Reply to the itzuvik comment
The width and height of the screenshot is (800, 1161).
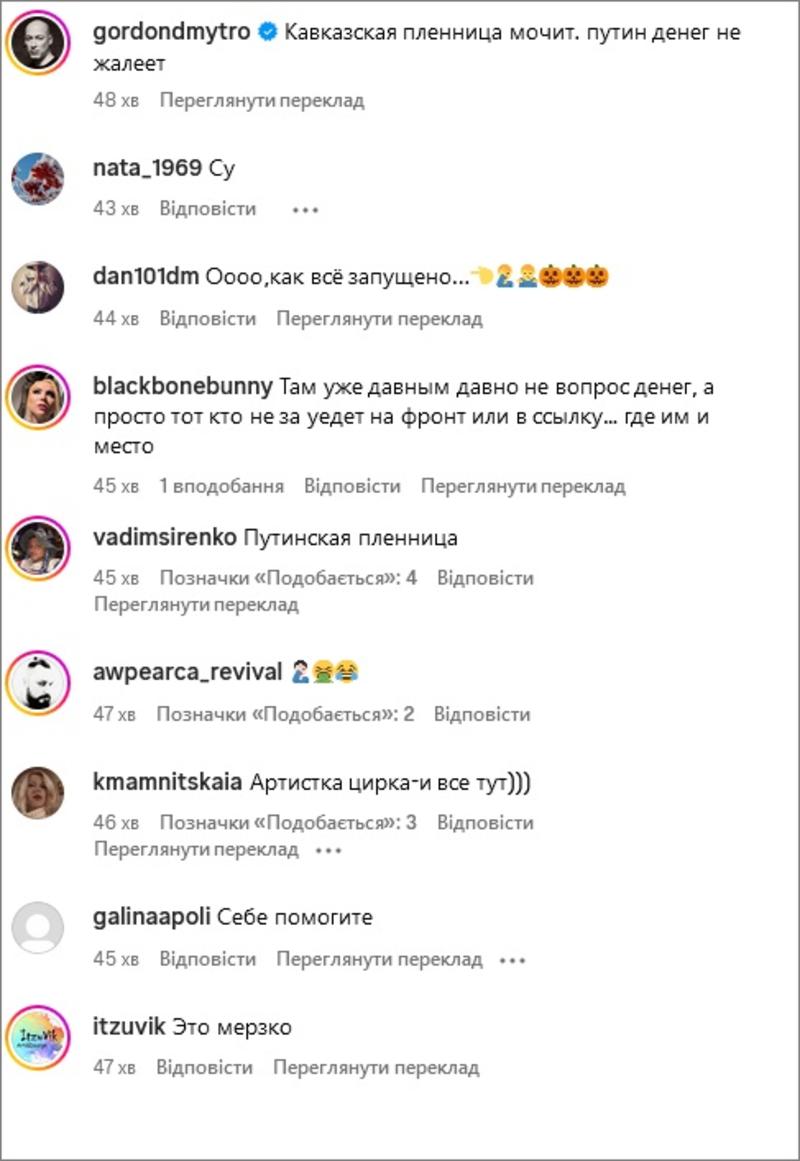204,1067
